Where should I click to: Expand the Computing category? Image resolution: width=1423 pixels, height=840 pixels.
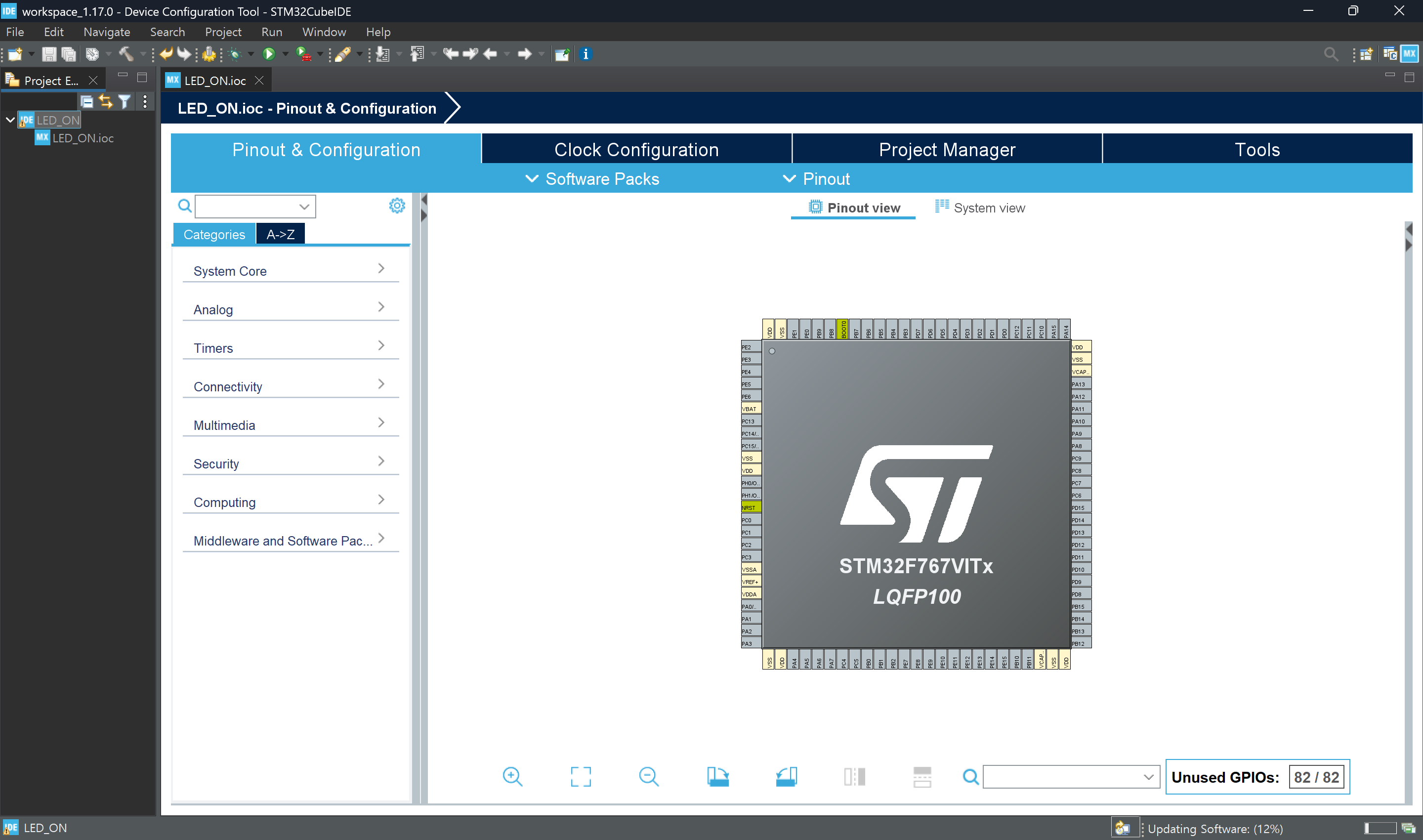click(x=291, y=502)
